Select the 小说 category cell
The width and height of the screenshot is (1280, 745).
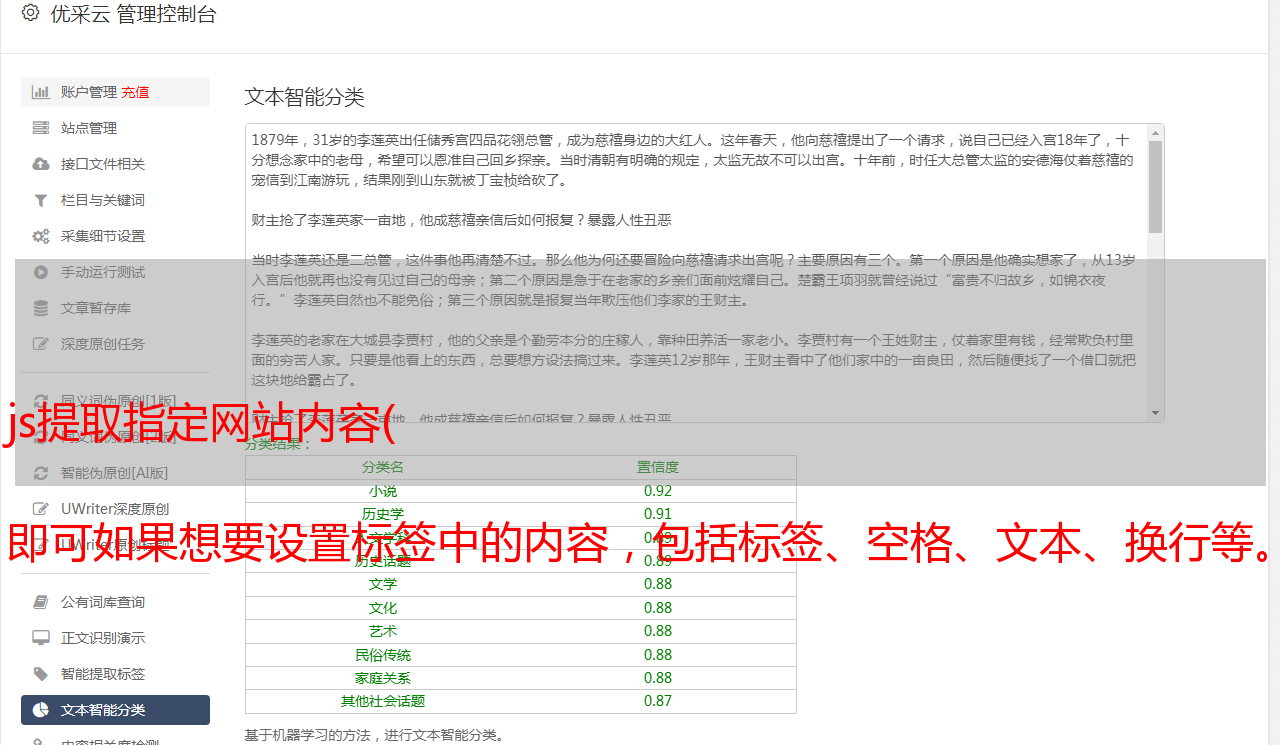coord(383,491)
